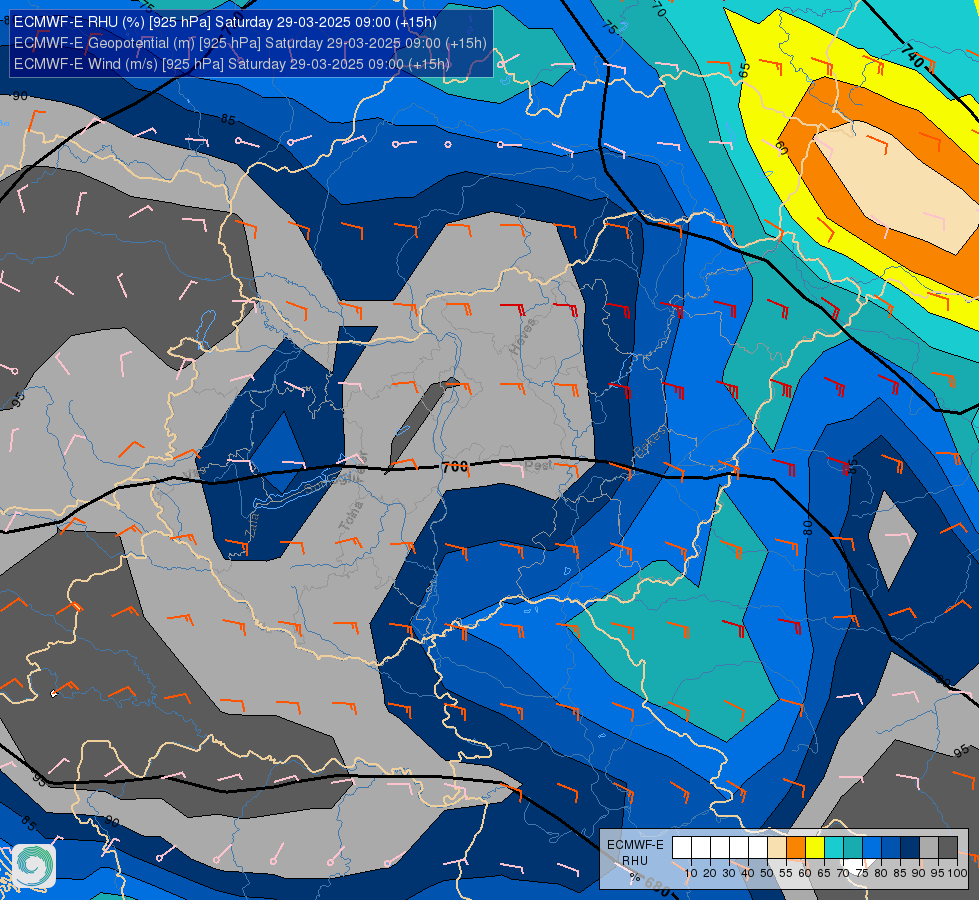Screen dimensions: 979x900
Task: Click the 740 geopotential contour label
Action: point(912,57)
